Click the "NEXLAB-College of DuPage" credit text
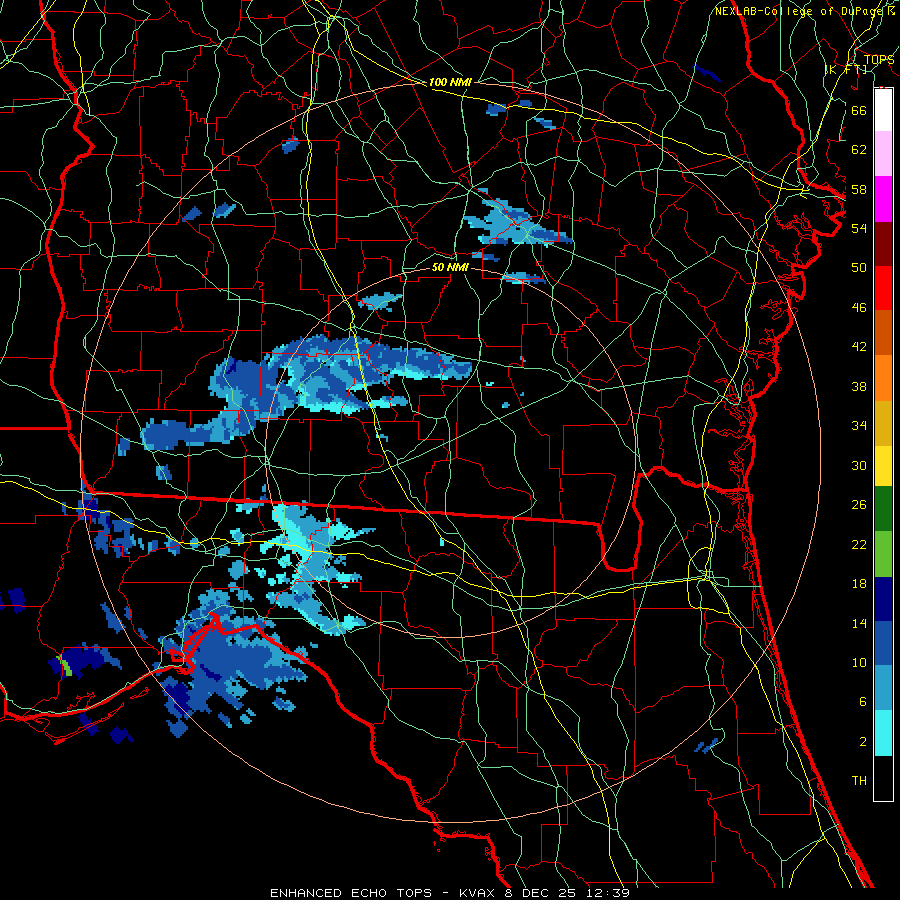Image resolution: width=900 pixels, height=900 pixels. click(x=800, y=11)
